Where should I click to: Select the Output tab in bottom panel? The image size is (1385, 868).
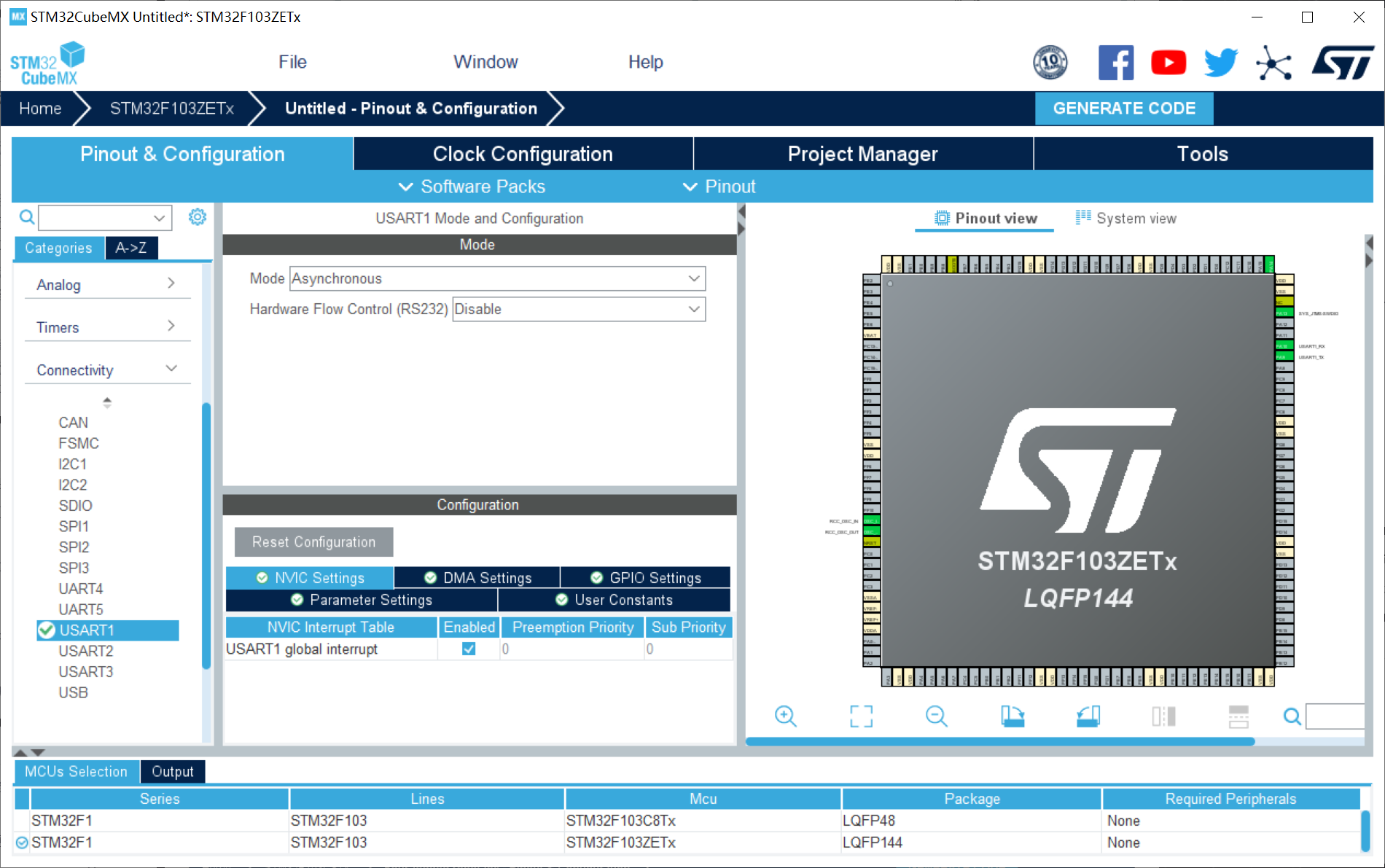172,771
